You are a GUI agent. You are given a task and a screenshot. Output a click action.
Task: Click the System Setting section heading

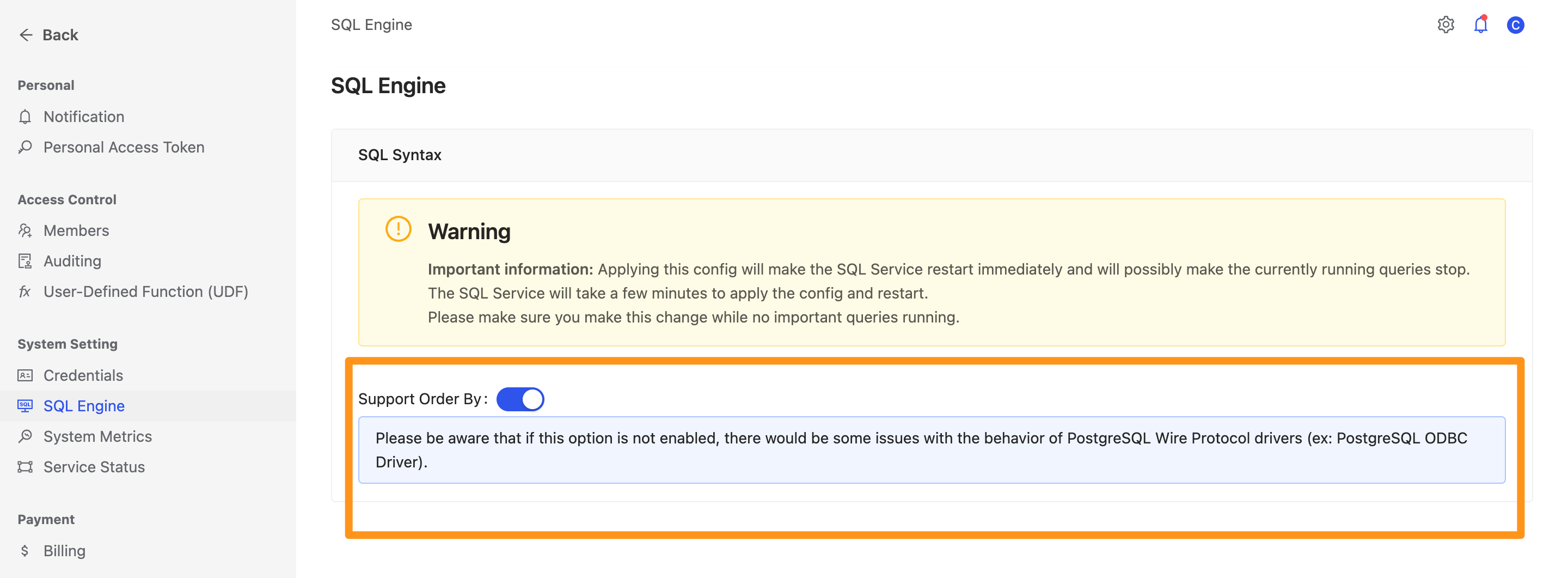click(68, 344)
